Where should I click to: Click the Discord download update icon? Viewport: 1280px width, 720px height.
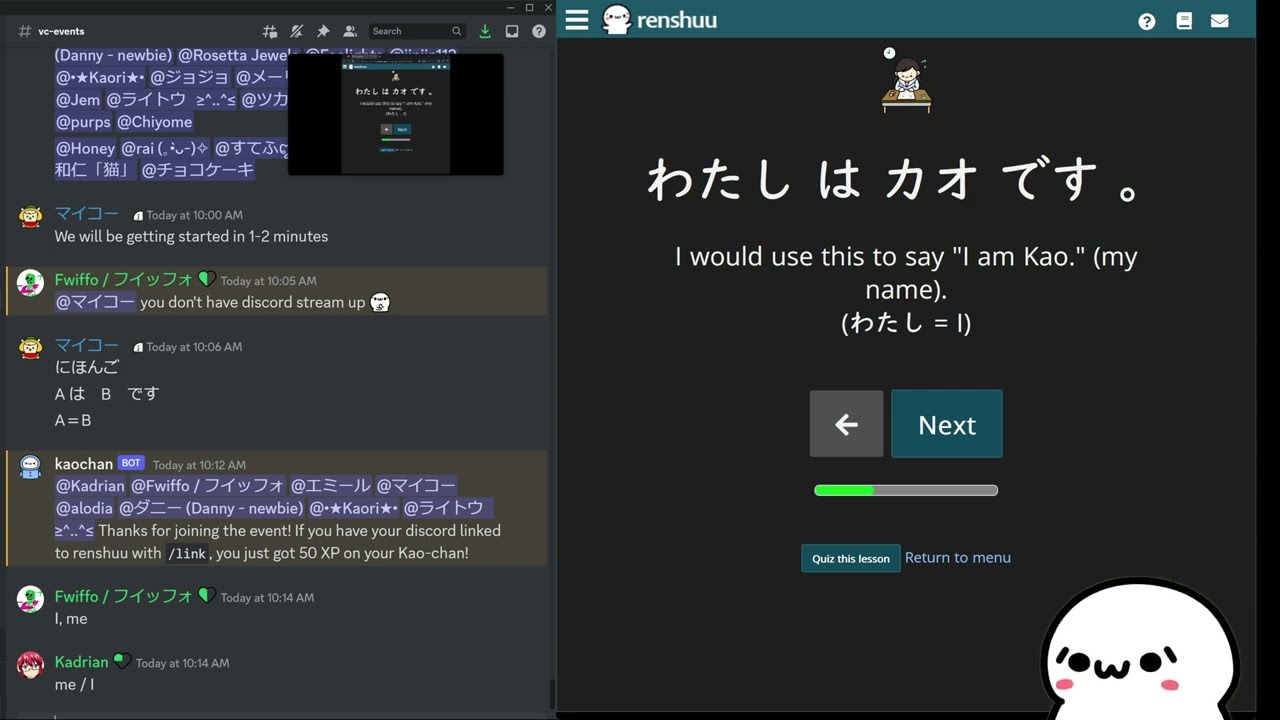(485, 31)
